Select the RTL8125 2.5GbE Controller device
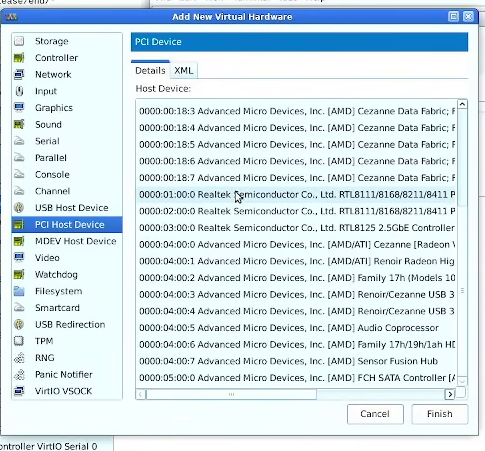Viewport: 485px width, 451px height. tap(297, 228)
